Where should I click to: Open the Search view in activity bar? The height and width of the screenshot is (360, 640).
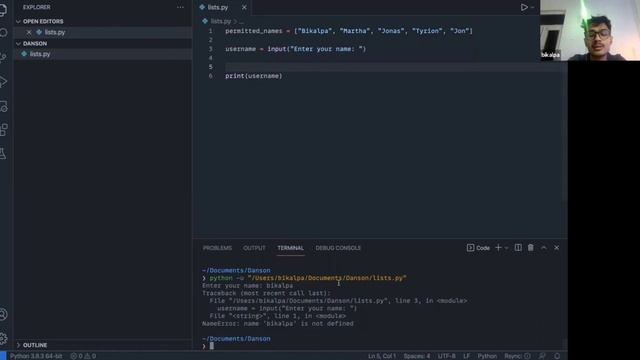click(3, 33)
